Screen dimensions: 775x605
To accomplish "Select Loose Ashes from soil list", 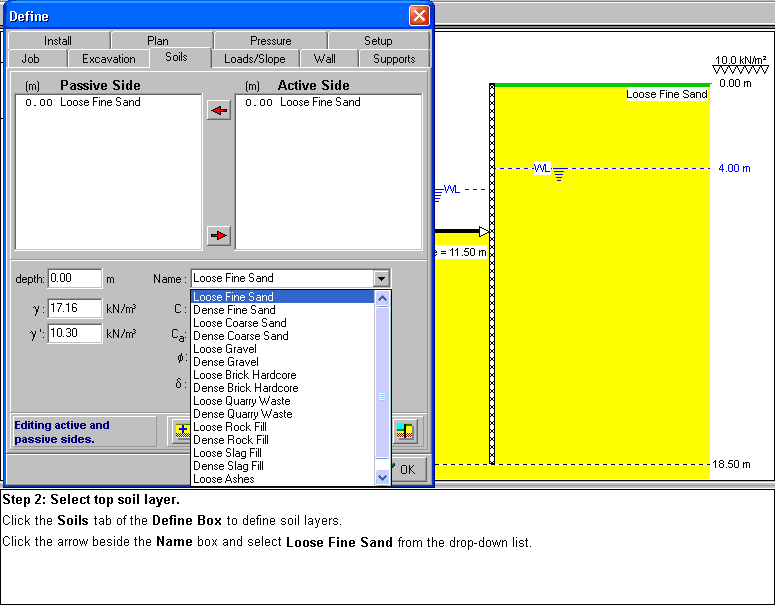I will pyautogui.click(x=223, y=479).
